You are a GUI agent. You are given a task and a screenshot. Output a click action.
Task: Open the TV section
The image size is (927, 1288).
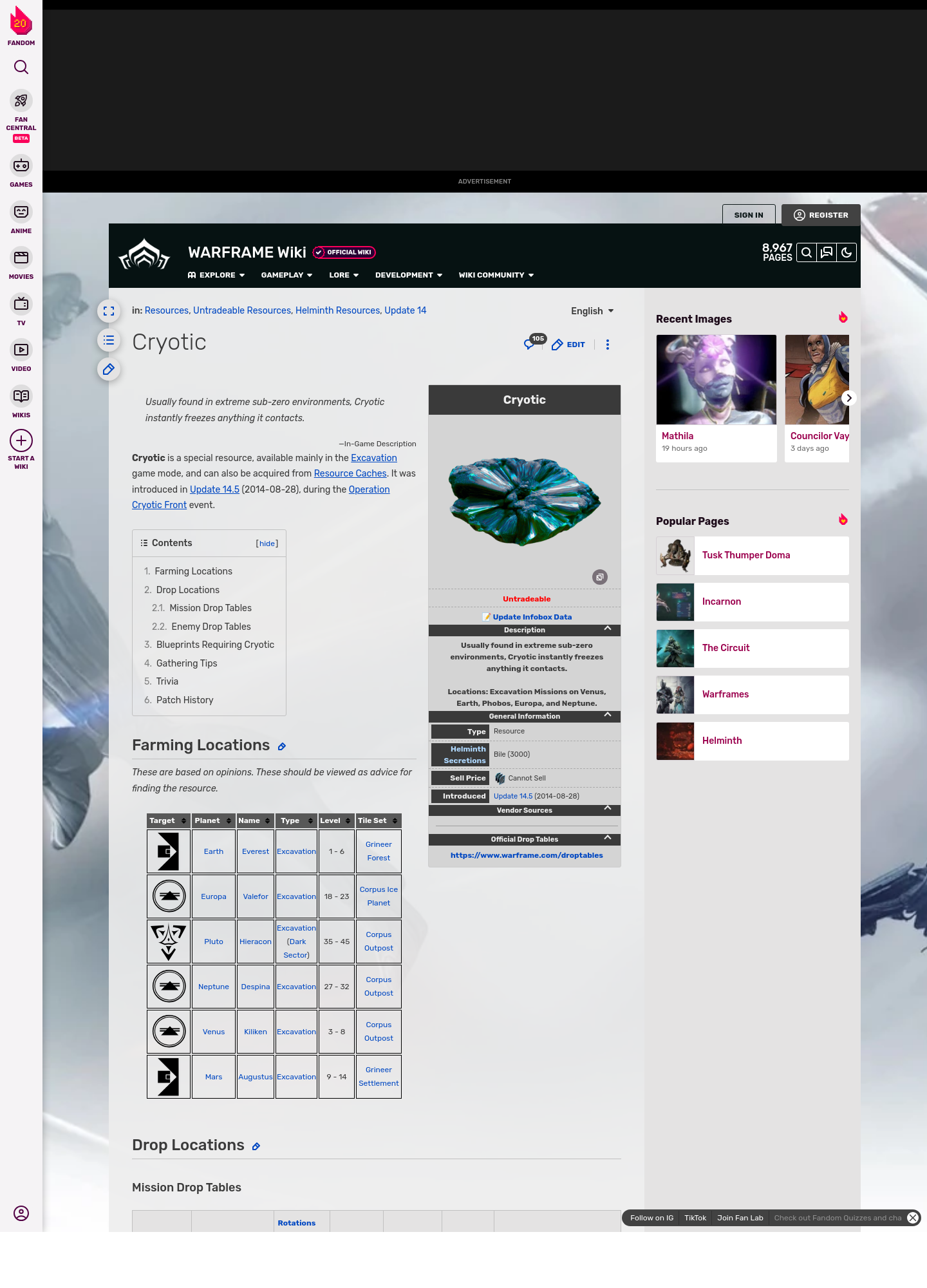21,310
